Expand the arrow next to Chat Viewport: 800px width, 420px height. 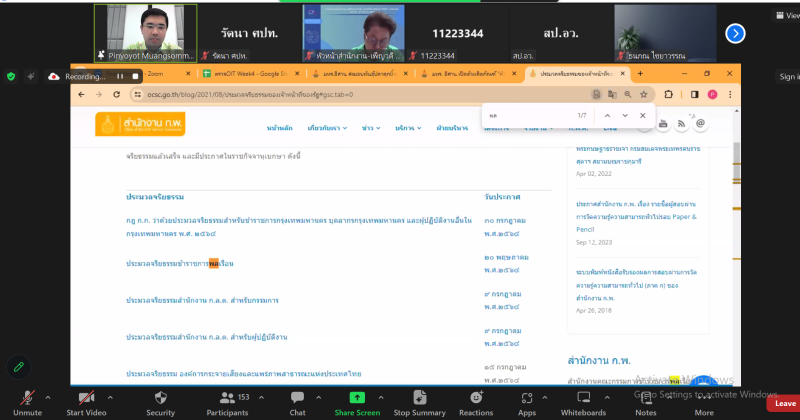click(x=318, y=397)
